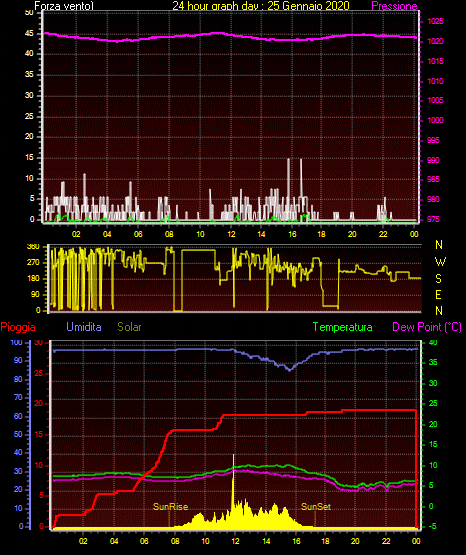Click the 270 value on direction axis
The width and height of the screenshot is (466, 555).
click(x=34, y=263)
